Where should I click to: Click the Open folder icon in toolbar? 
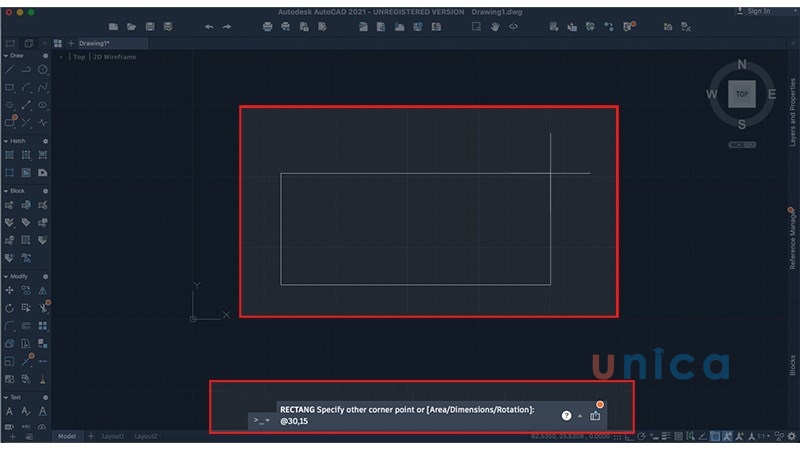pos(132,27)
